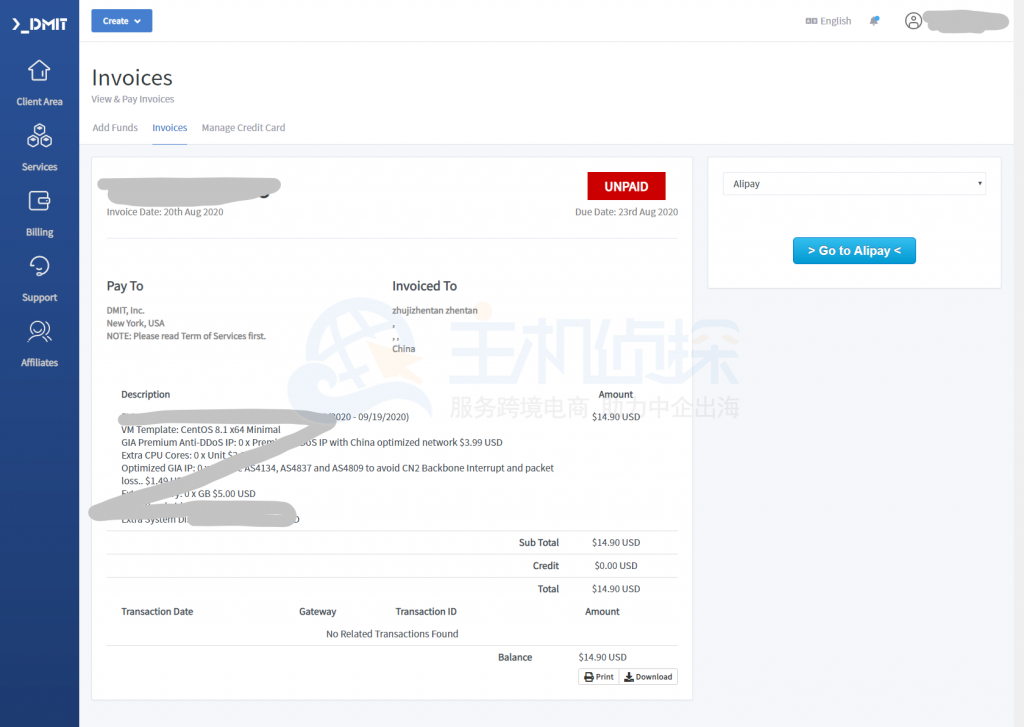
Task: Click the View & Pay Invoices subtitle
Action: (133, 99)
